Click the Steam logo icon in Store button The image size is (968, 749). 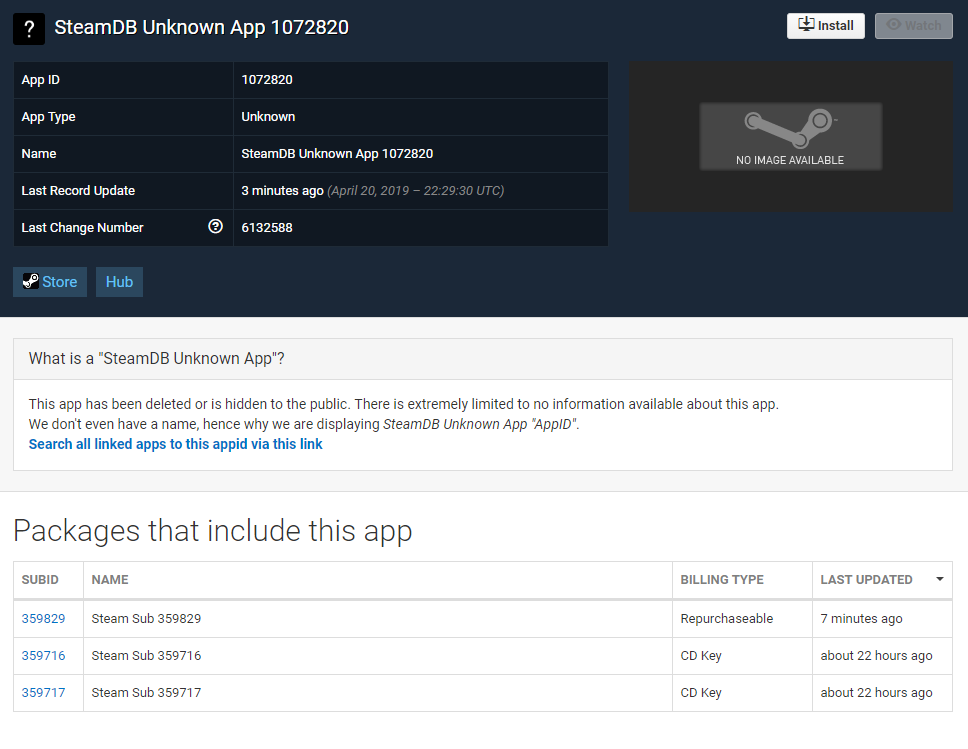[30, 282]
